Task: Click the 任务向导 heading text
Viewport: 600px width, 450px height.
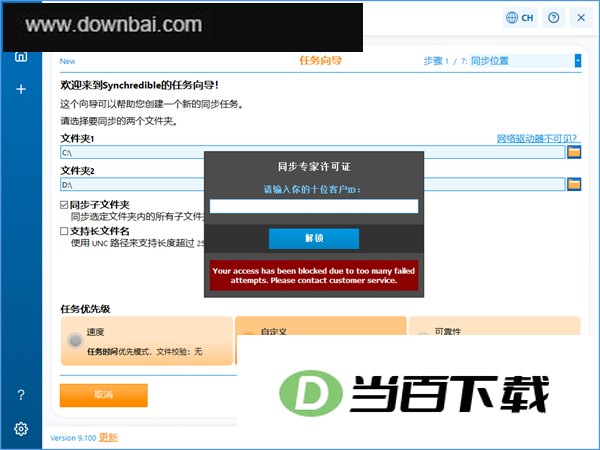Action: point(321,60)
